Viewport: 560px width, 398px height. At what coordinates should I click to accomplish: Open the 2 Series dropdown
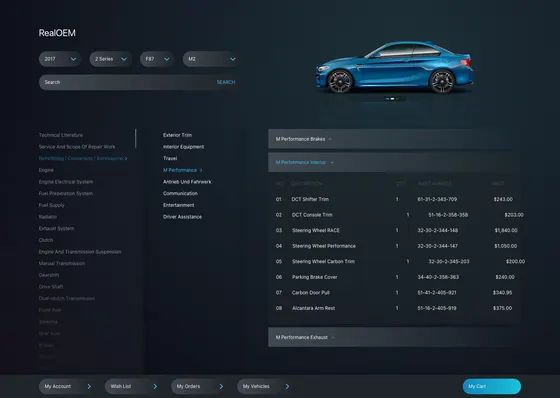(110, 59)
